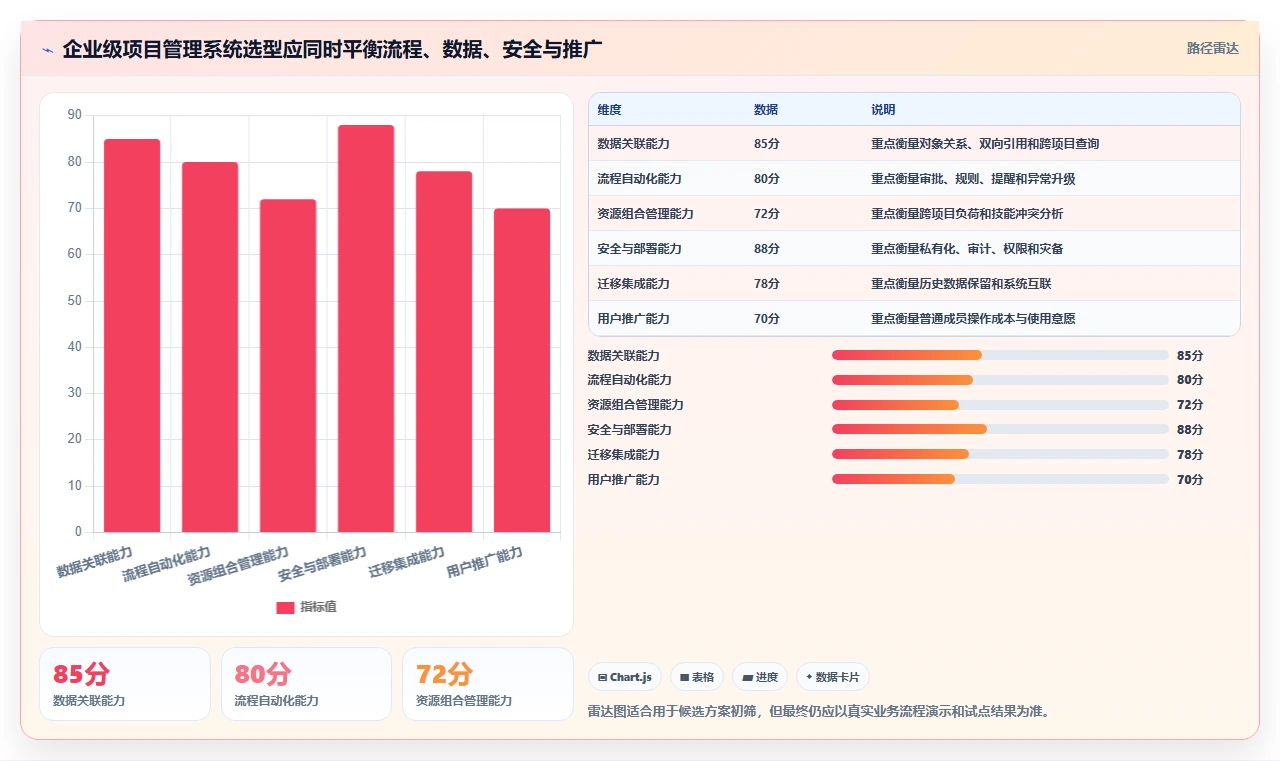The height and width of the screenshot is (761, 1280).
Task: Click 重点衡量审批、规则、提醒和异常升级 description
Action: coord(973,179)
